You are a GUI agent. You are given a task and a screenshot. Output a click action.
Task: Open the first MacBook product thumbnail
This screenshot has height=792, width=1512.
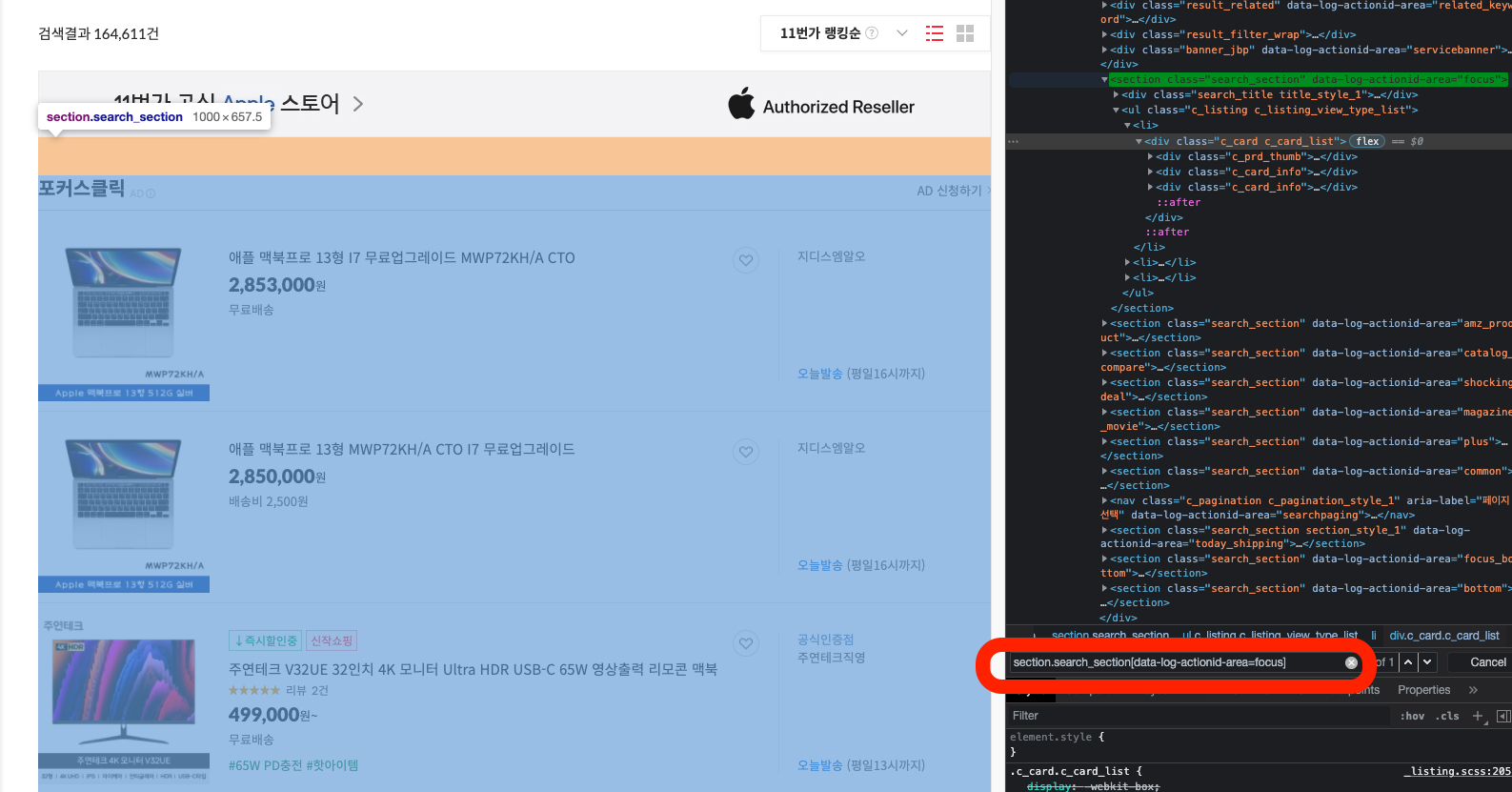(124, 315)
